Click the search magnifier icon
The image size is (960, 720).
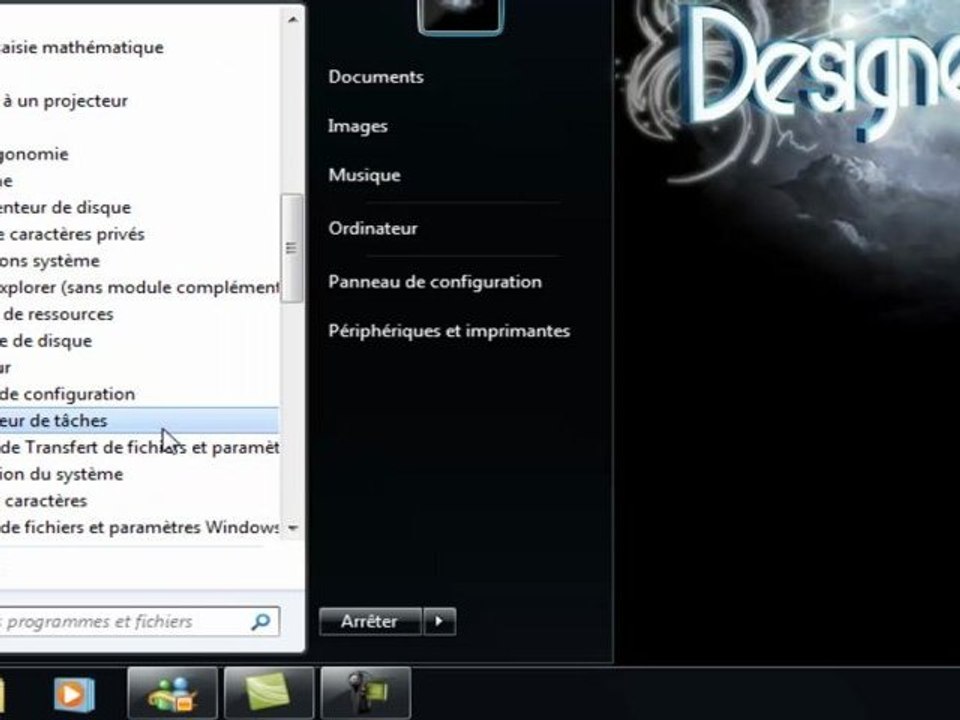(x=261, y=621)
